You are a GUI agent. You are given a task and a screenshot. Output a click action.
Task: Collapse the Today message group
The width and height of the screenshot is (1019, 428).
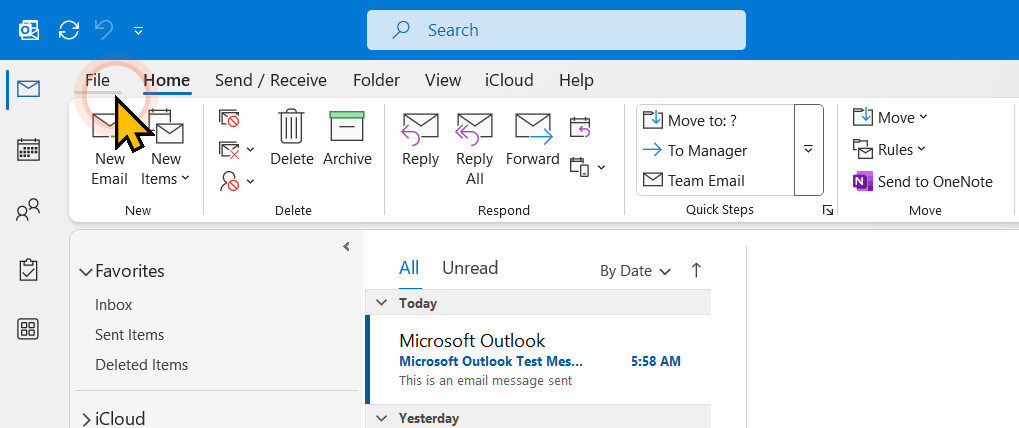pos(381,303)
